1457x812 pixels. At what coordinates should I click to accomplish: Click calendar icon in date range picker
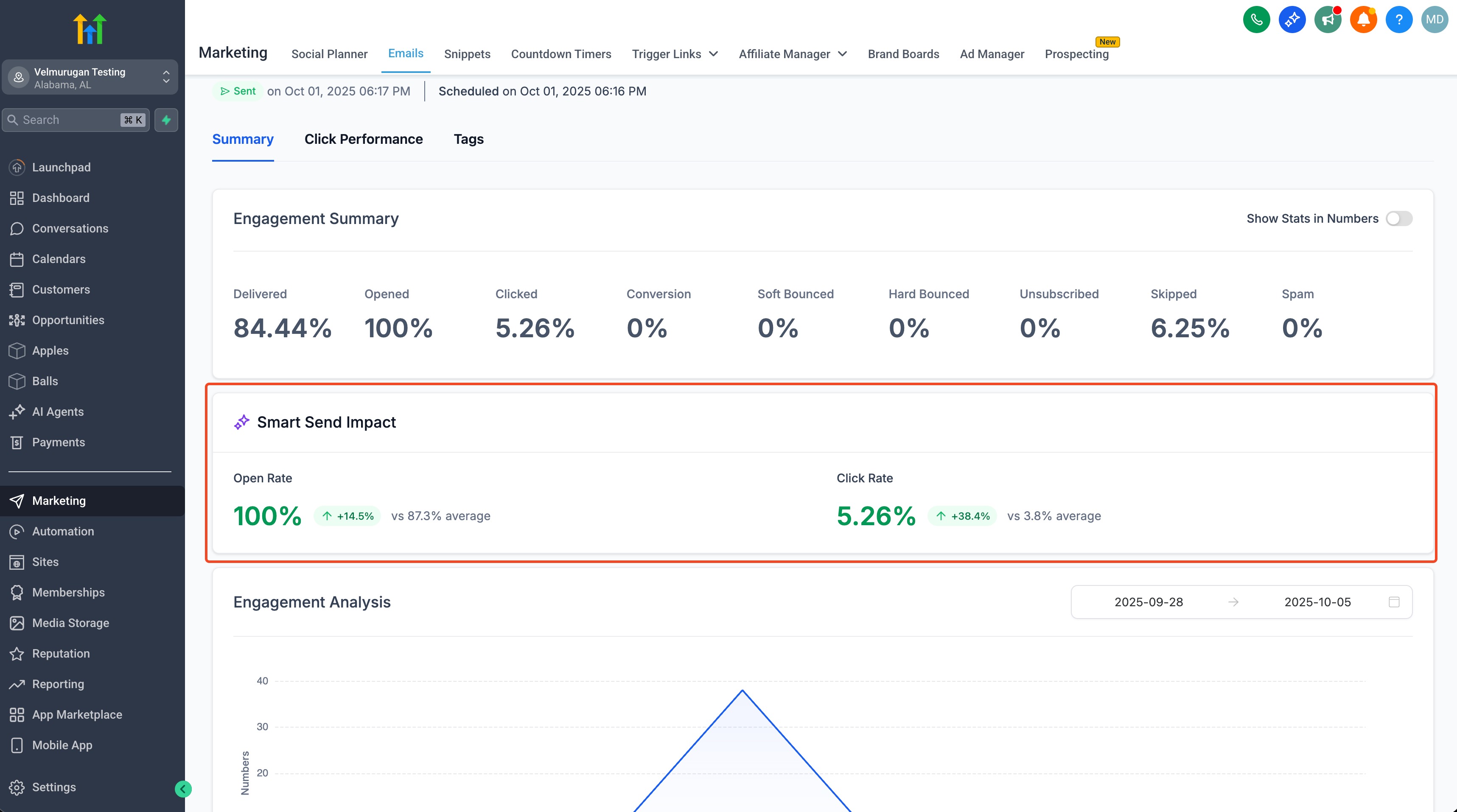1394,602
